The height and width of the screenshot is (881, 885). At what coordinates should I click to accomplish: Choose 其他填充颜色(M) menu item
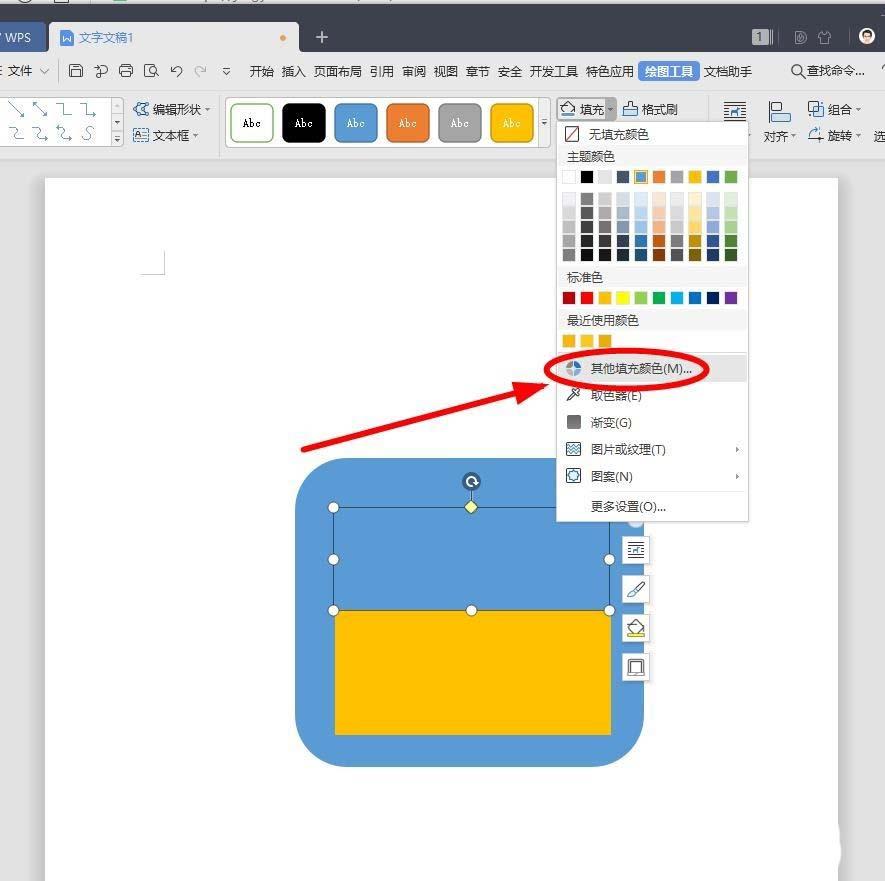pos(652,369)
